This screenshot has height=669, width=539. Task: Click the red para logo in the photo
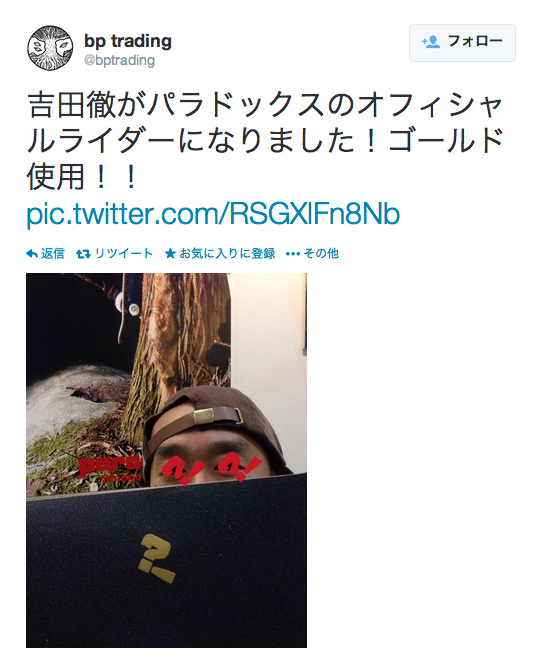[x=110, y=468]
